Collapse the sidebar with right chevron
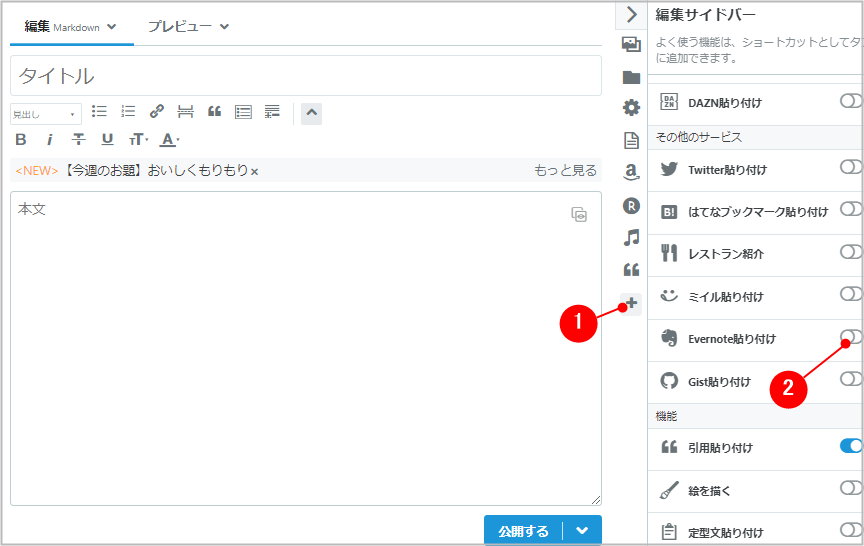Image resolution: width=864 pixels, height=546 pixels. (x=631, y=14)
